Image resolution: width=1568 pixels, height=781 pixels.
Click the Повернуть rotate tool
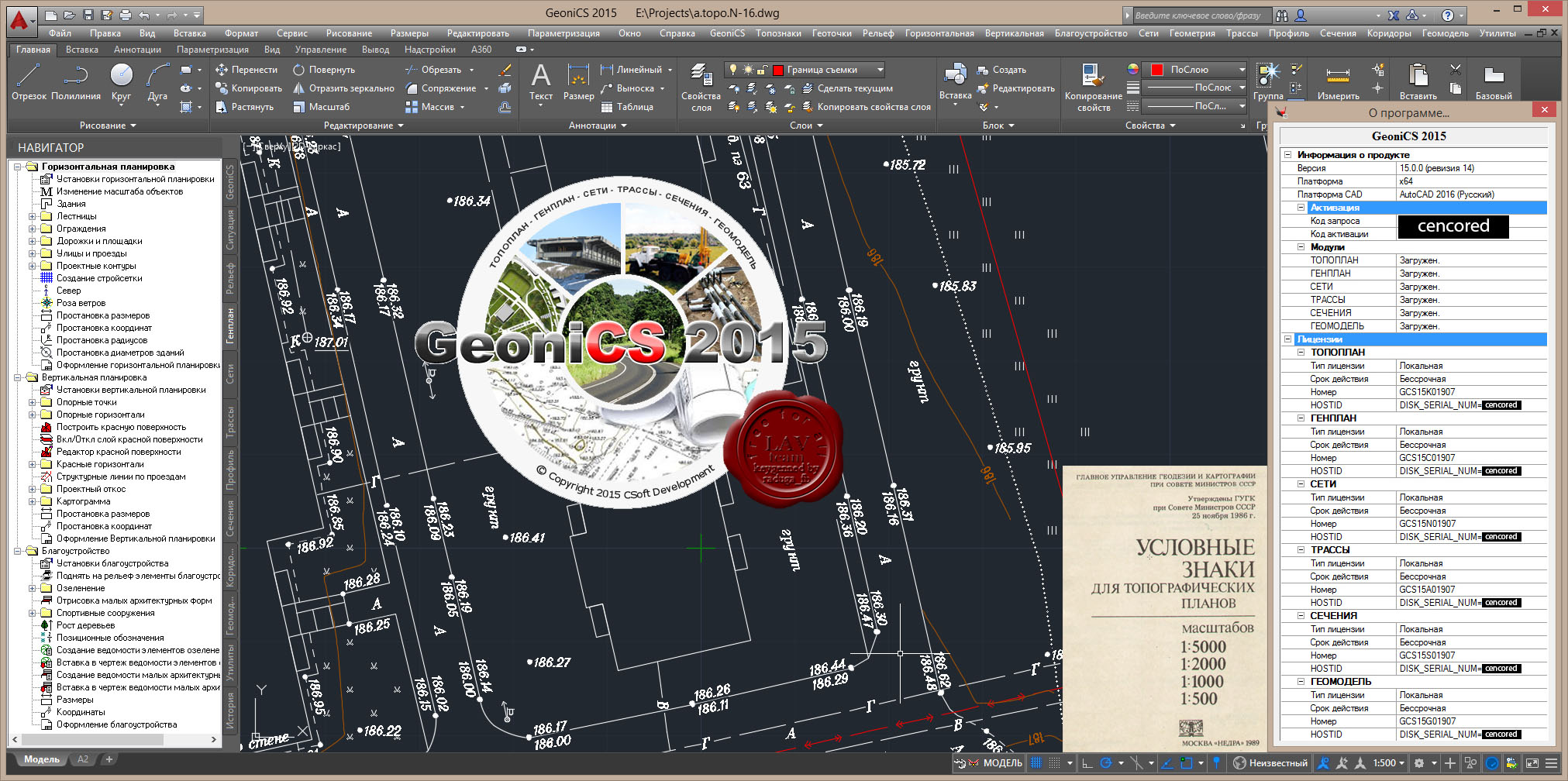coord(323,70)
